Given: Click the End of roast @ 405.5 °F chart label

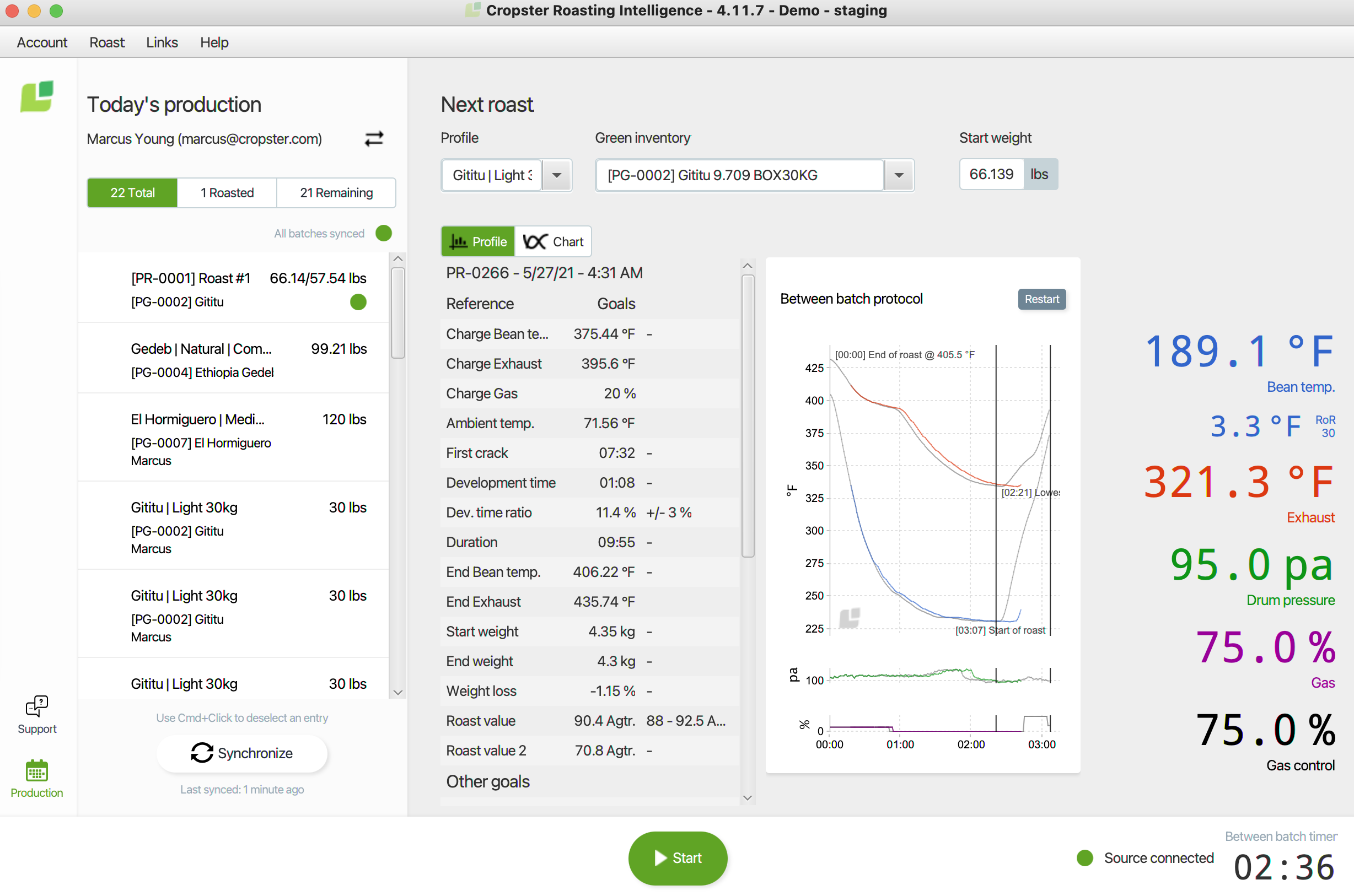Looking at the screenshot, I should point(905,354).
